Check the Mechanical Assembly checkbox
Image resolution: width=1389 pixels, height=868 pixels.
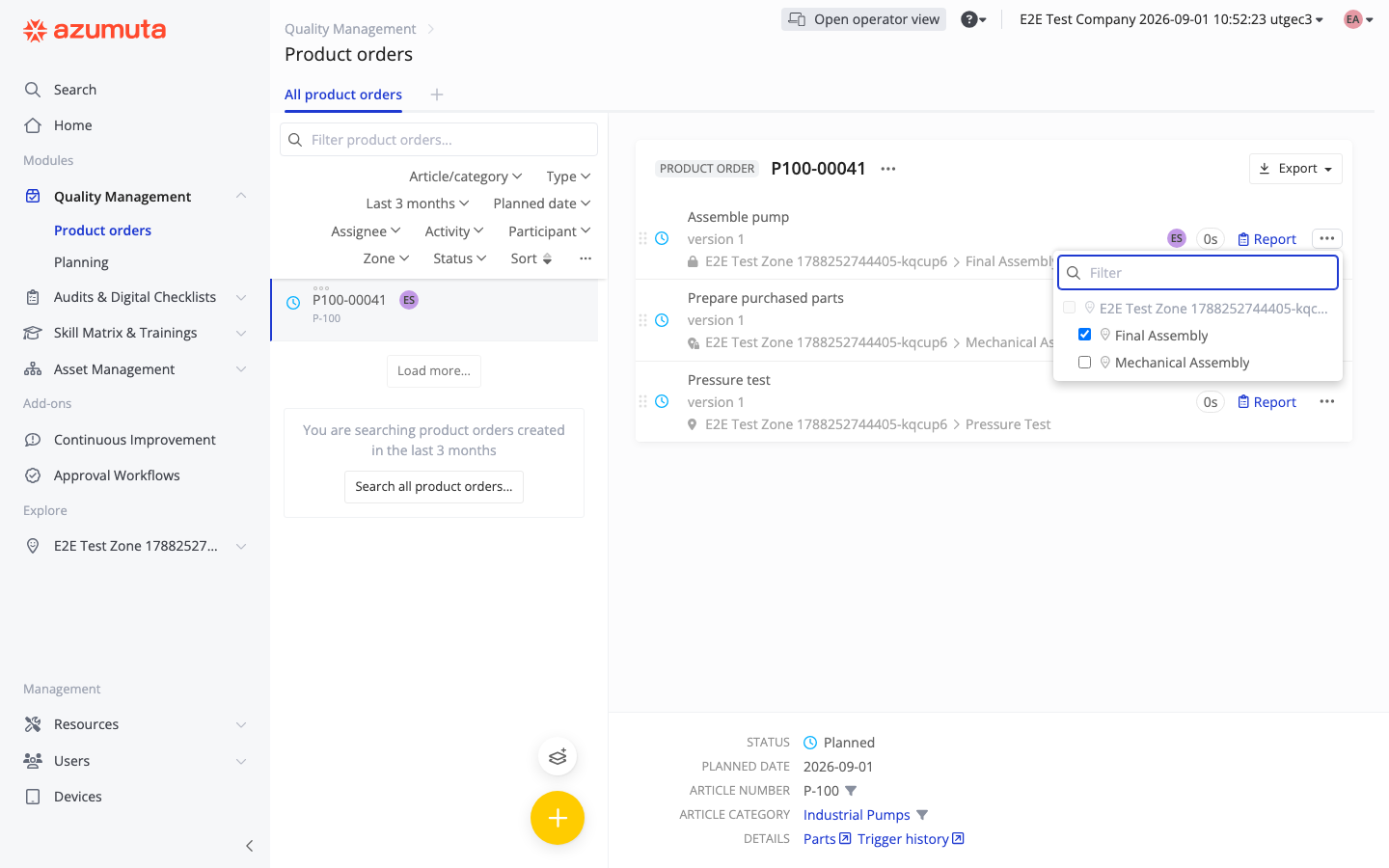coord(1084,362)
